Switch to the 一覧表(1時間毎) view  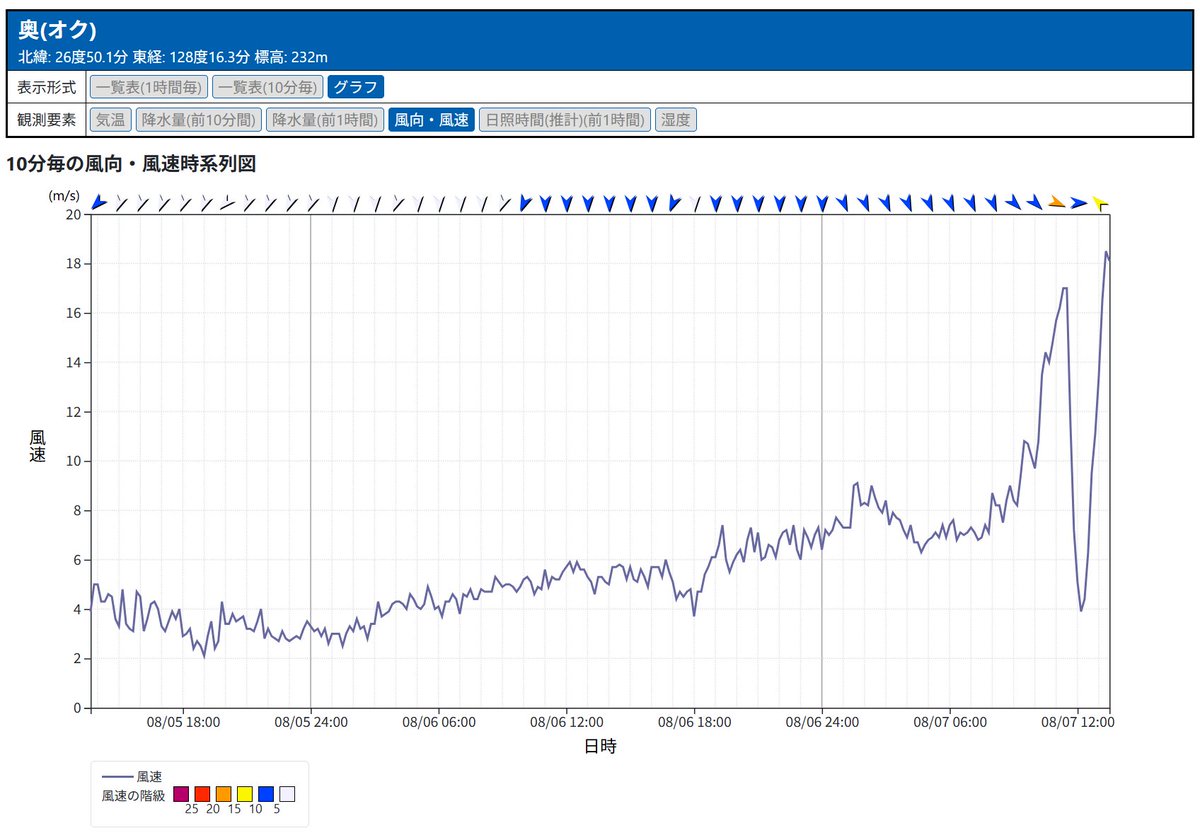click(x=149, y=87)
